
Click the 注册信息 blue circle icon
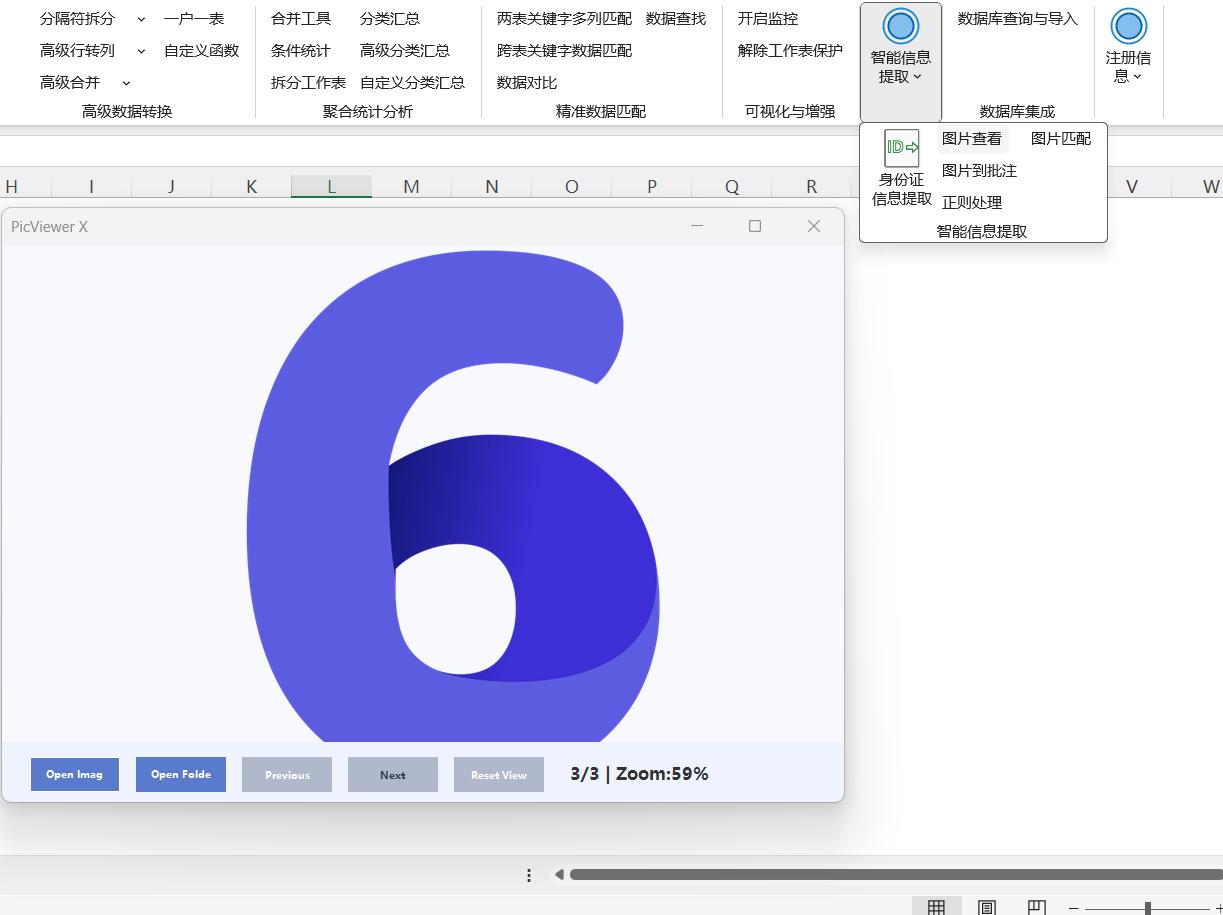[x=1128, y=27]
